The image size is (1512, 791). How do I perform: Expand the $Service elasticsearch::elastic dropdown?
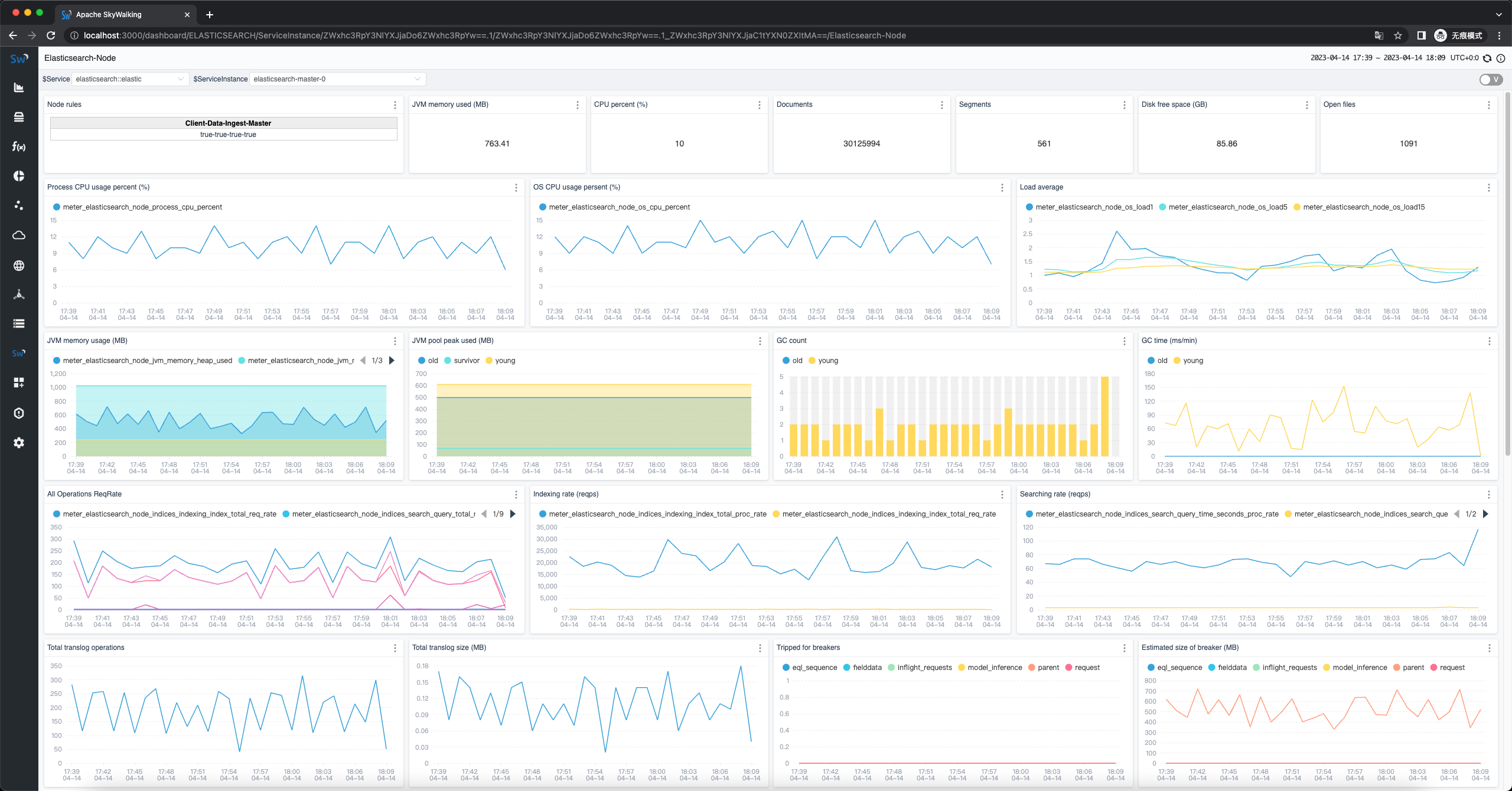129,79
